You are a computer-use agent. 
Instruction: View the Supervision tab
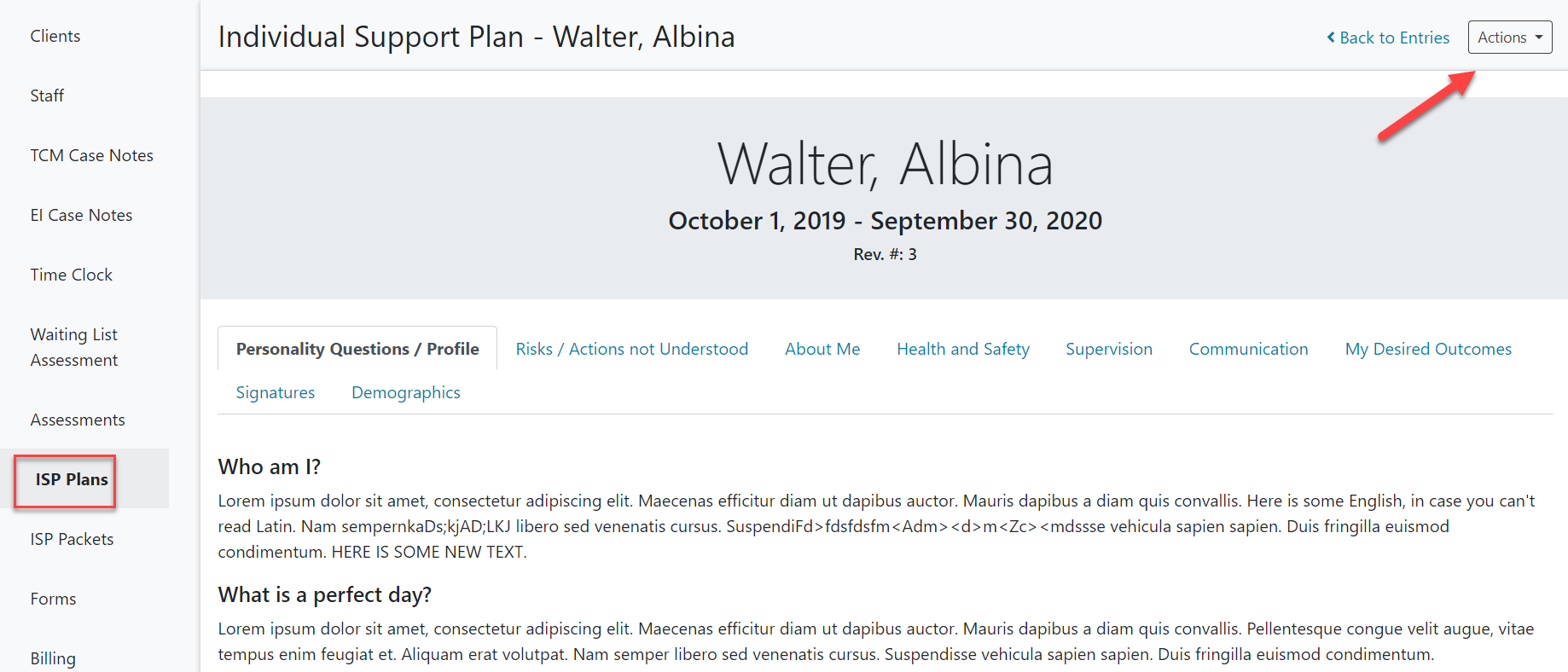point(1109,349)
